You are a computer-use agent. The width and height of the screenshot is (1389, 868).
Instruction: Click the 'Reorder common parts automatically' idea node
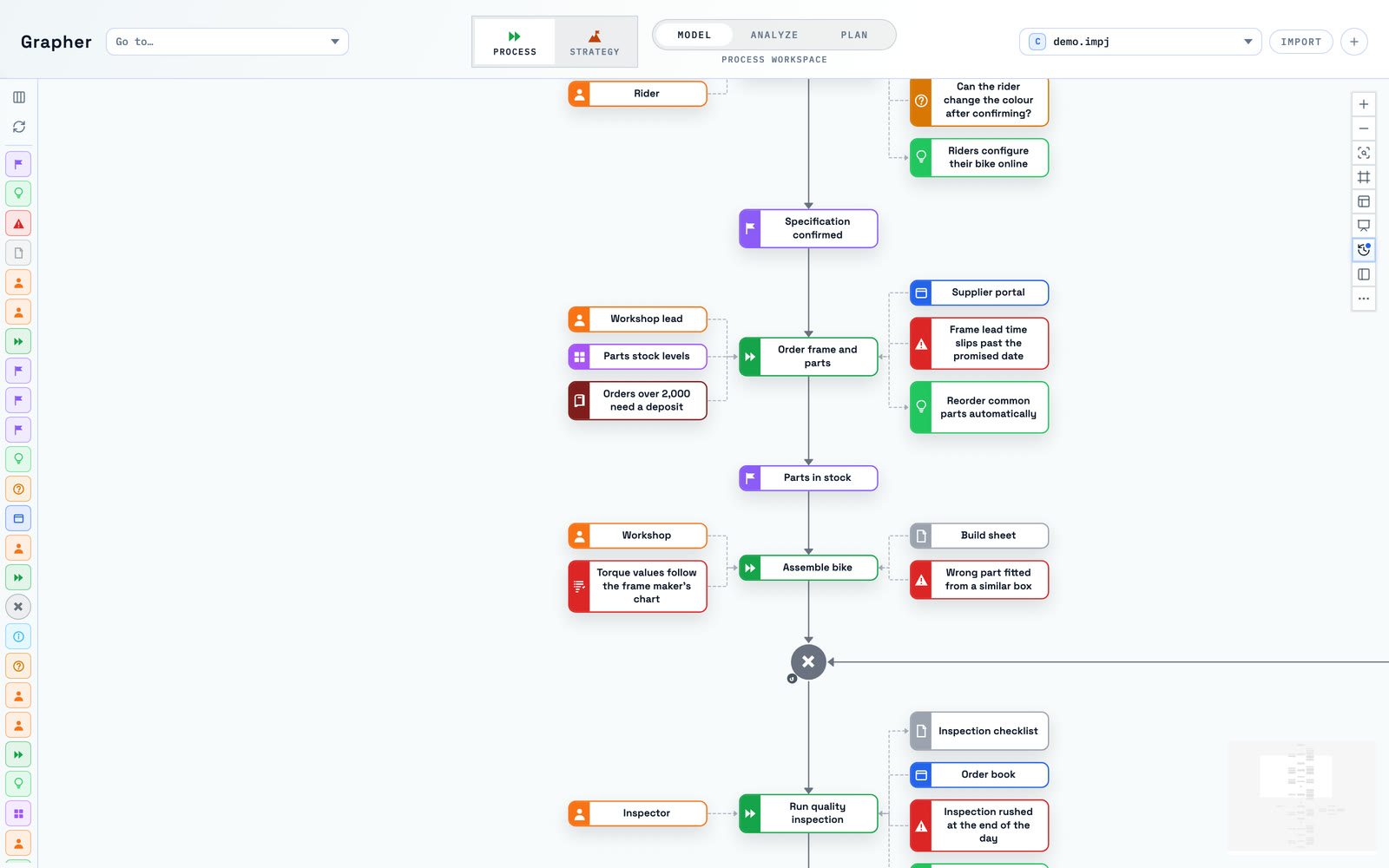pyautogui.click(x=979, y=407)
